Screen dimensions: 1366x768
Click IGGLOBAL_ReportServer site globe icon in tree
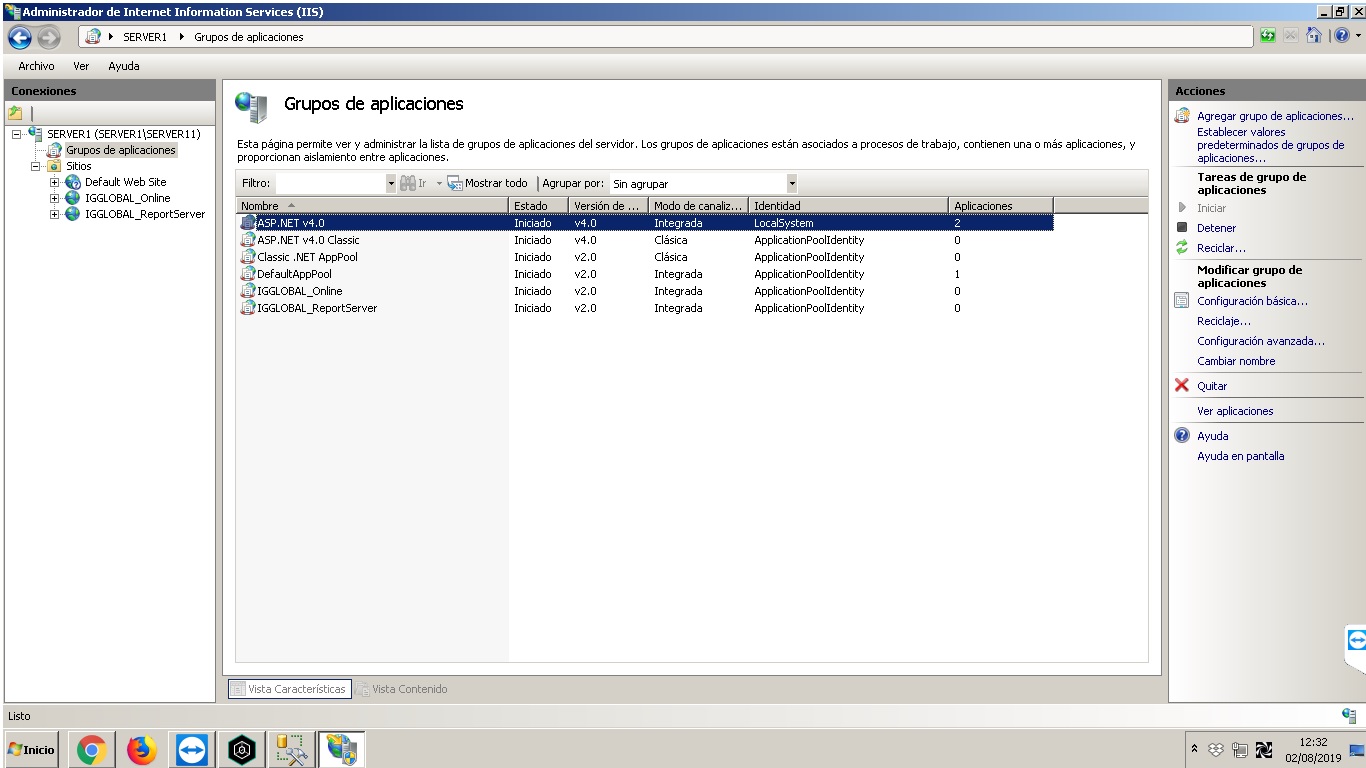[x=73, y=214]
